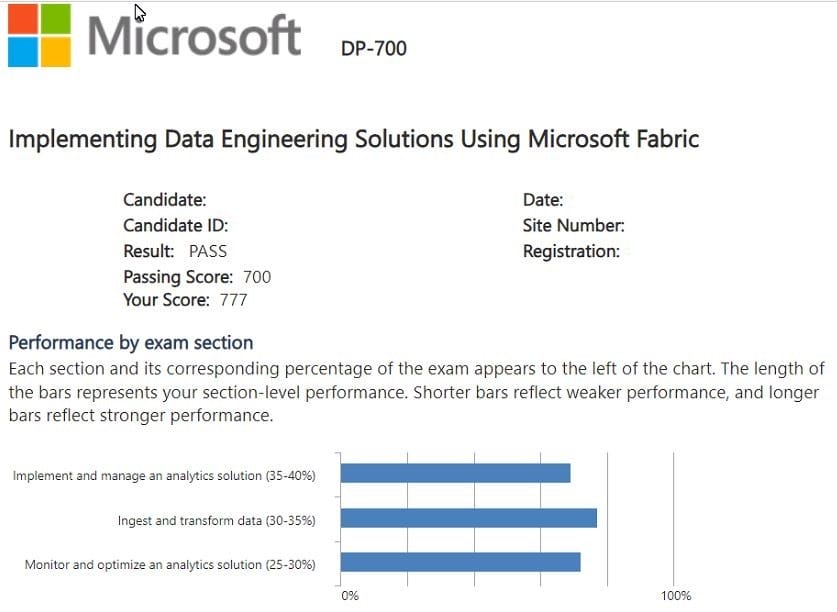Click the Passing Score value 700
The image size is (837, 612).
[x=257, y=277]
